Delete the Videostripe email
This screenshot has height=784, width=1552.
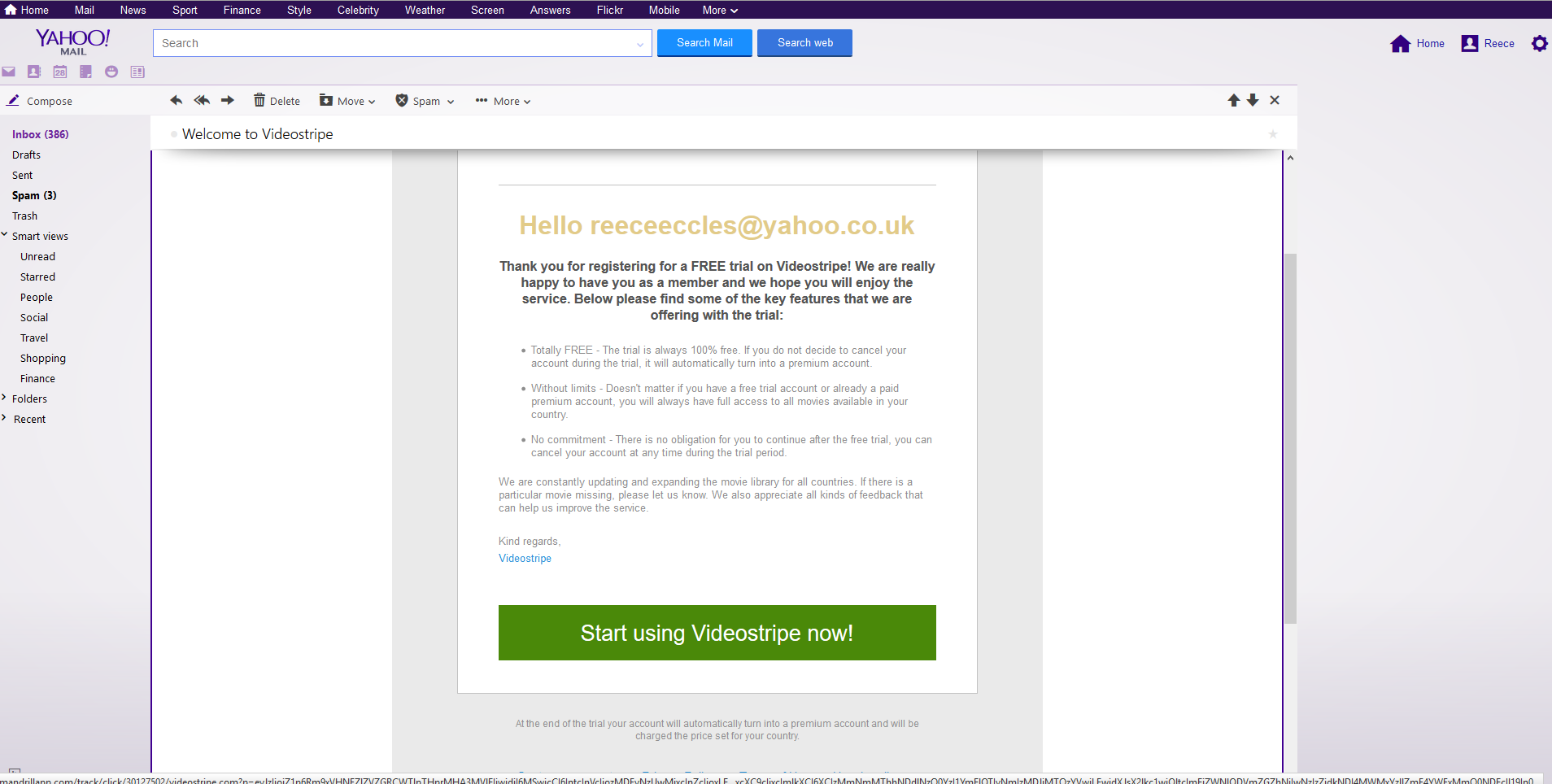click(277, 101)
